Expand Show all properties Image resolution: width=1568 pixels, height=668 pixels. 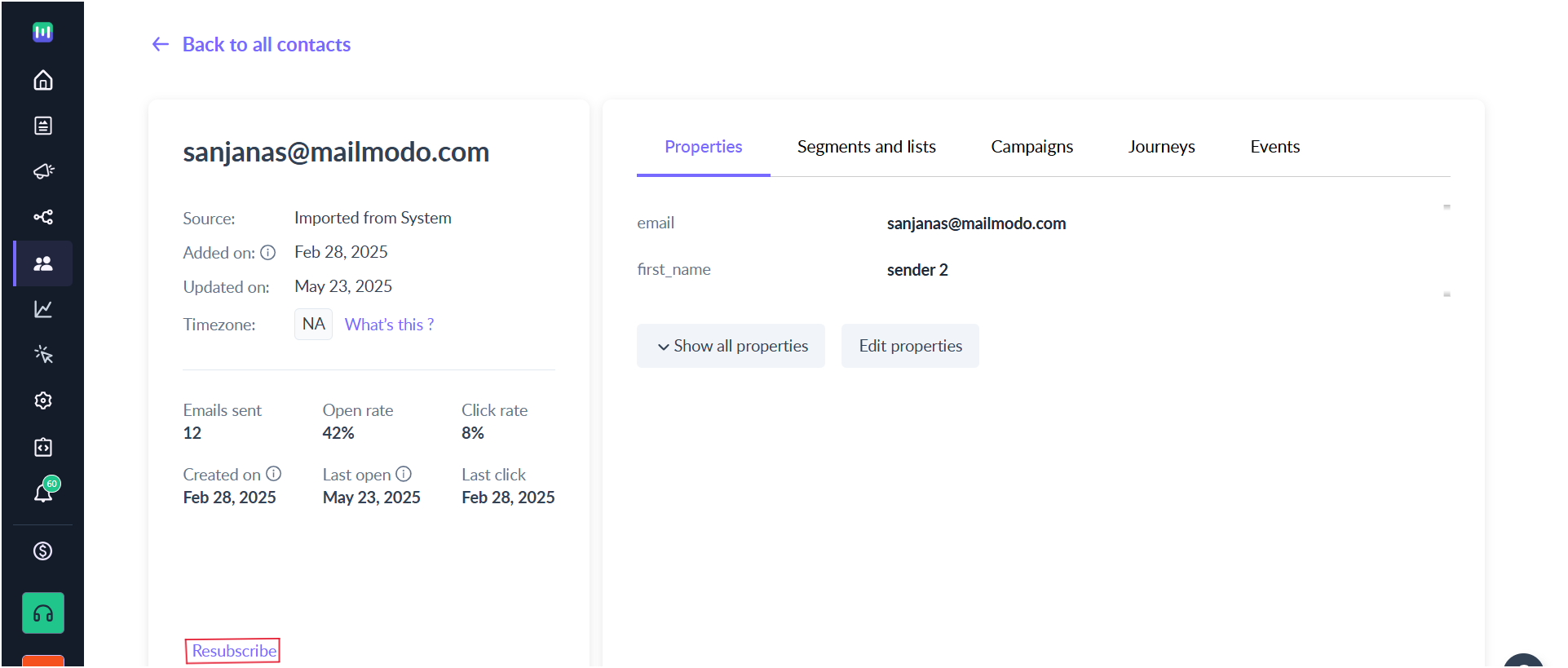tap(731, 346)
